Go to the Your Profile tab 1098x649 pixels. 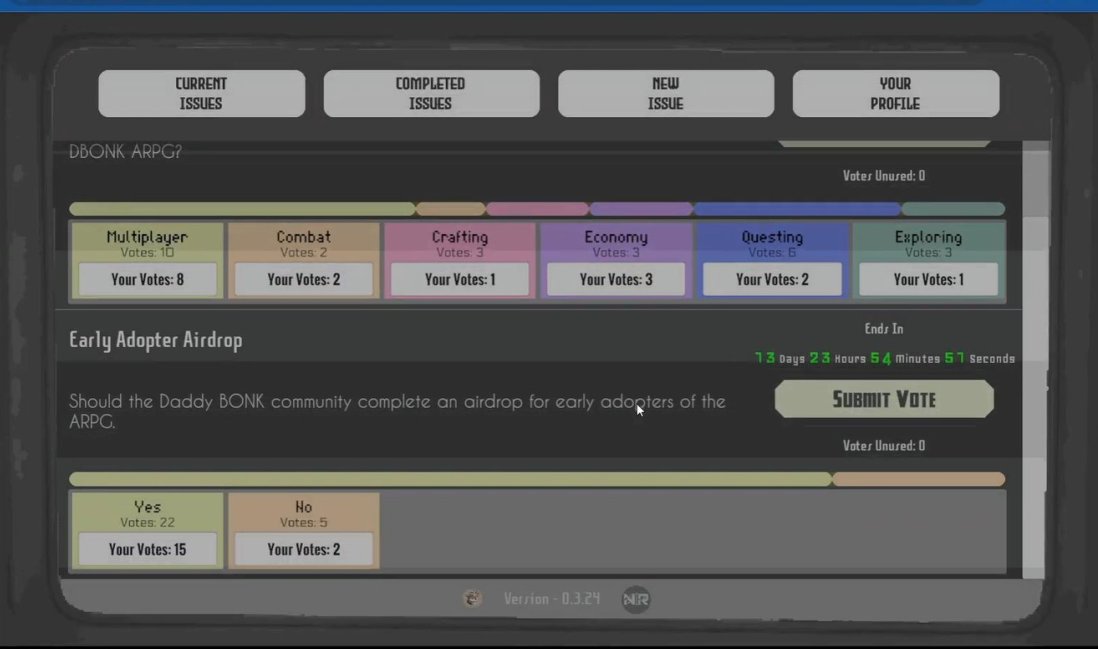[895, 94]
